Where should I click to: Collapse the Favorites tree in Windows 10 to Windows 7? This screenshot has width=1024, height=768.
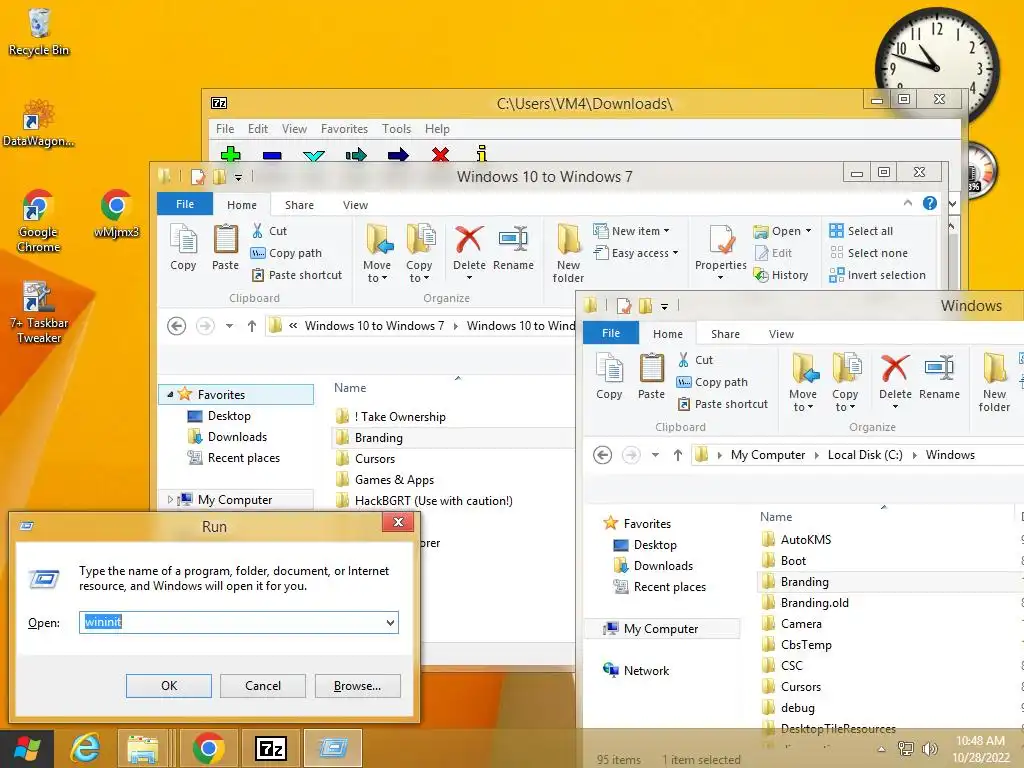tap(170, 394)
